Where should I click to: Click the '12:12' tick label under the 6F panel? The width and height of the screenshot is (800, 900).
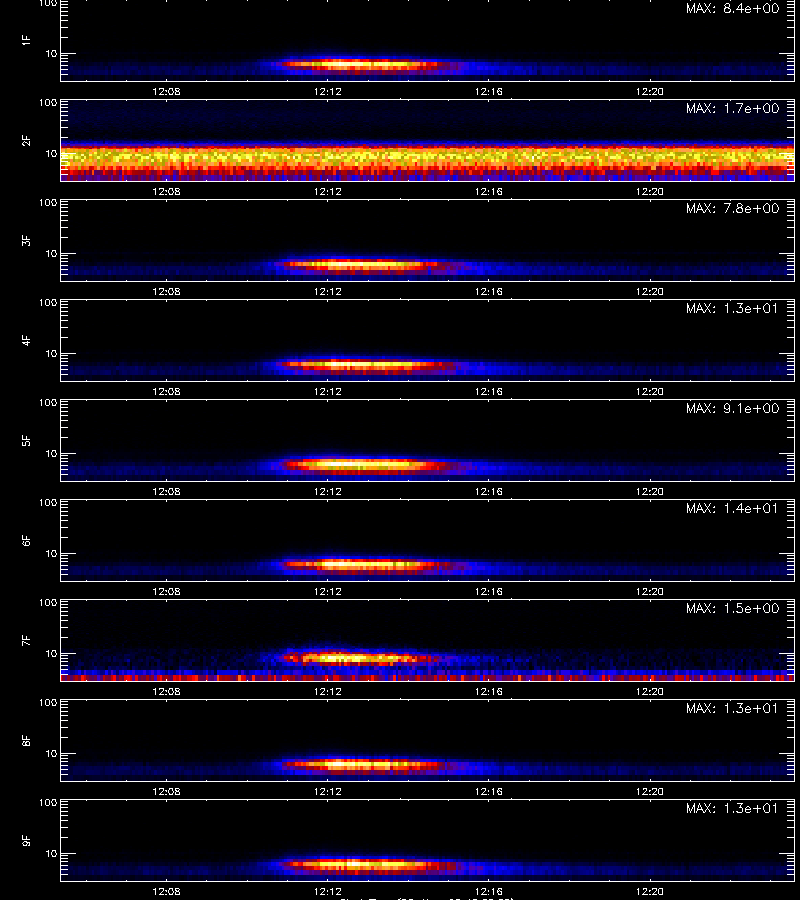tap(328, 592)
